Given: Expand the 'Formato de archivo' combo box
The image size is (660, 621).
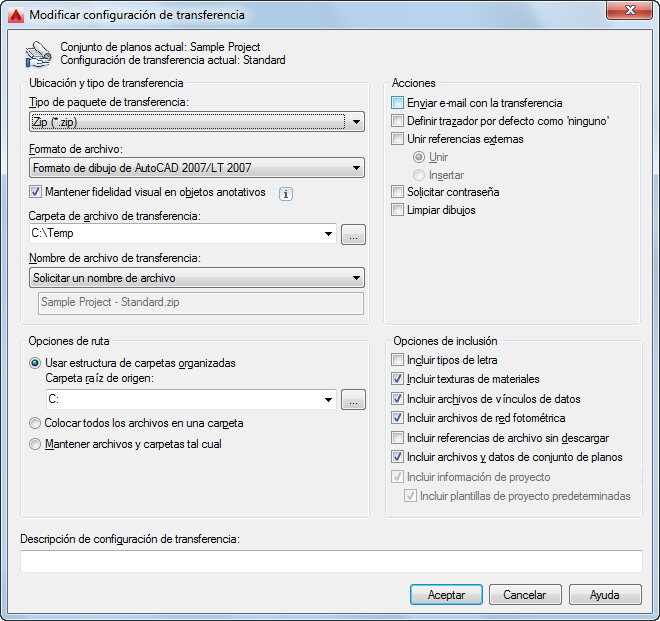Looking at the screenshot, I should [x=197, y=168].
